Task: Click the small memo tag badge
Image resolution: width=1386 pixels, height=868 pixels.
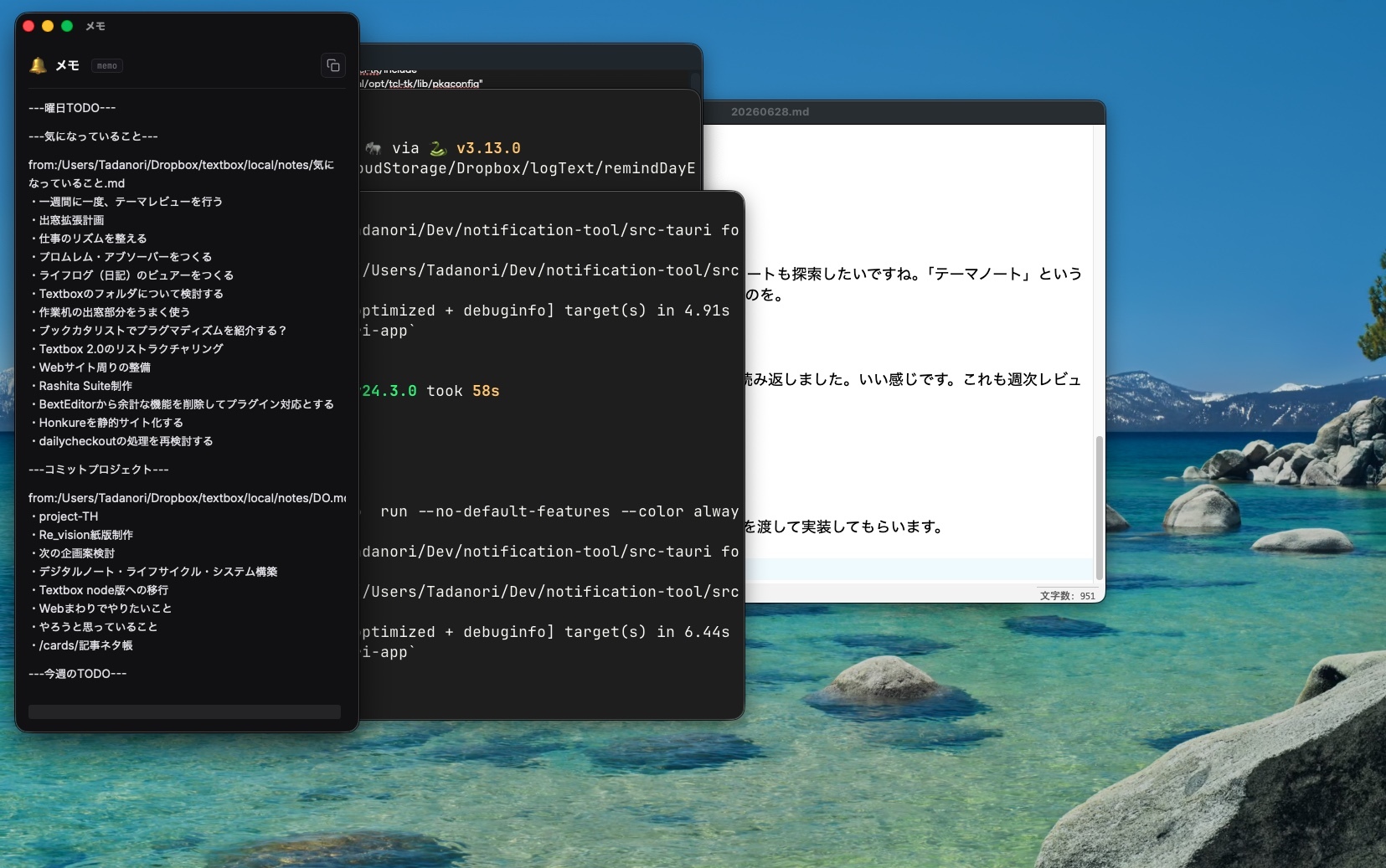Action: tap(107, 66)
